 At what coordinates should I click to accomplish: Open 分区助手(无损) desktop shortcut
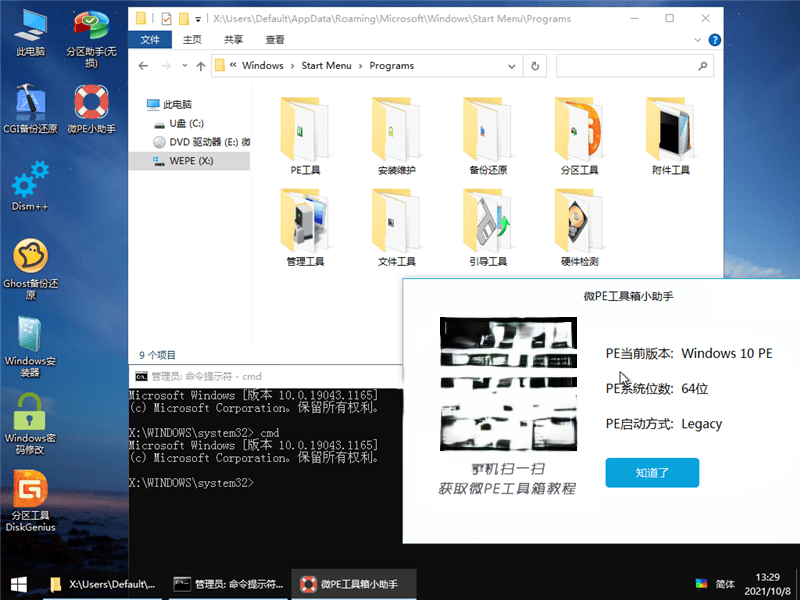point(91,38)
